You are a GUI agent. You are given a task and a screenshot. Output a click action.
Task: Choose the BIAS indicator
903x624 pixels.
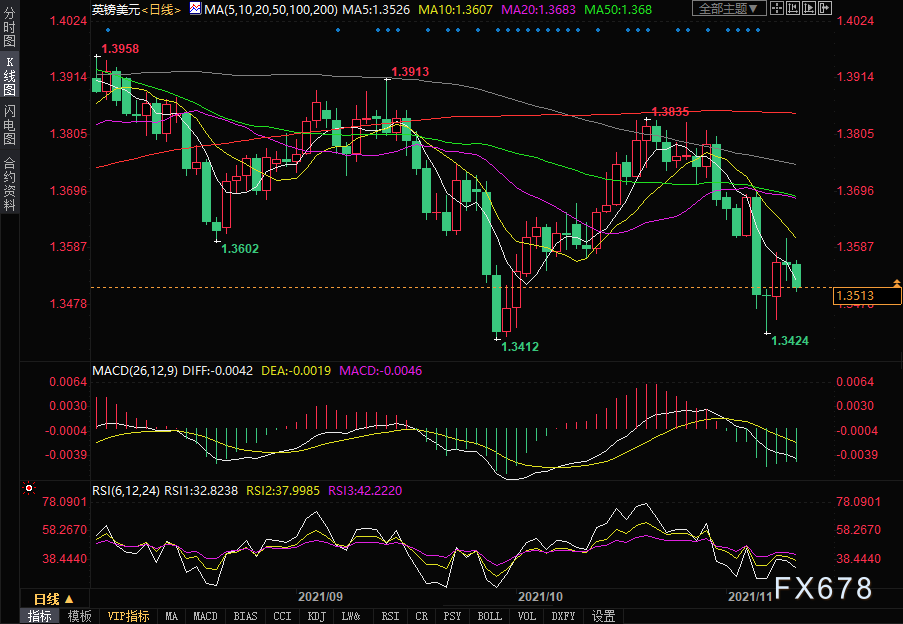[x=246, y=616]
